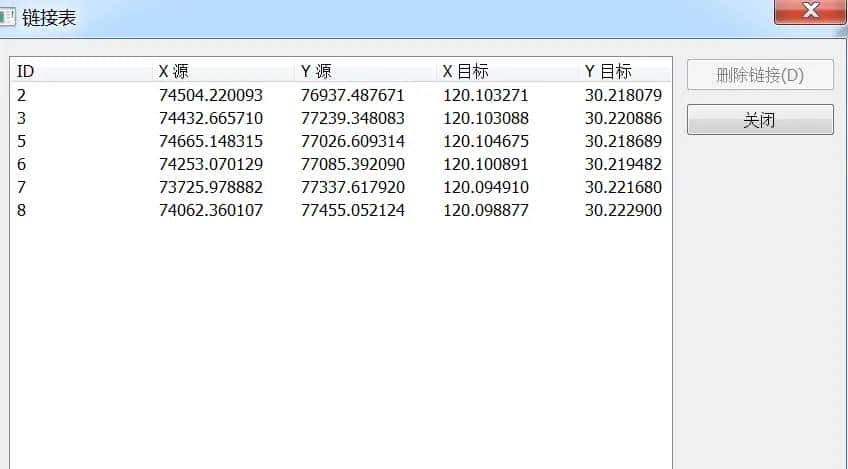Select the row with ID 6
This screenshot has width=848, height=469.
pyautogui.click(x=341, y=164)
